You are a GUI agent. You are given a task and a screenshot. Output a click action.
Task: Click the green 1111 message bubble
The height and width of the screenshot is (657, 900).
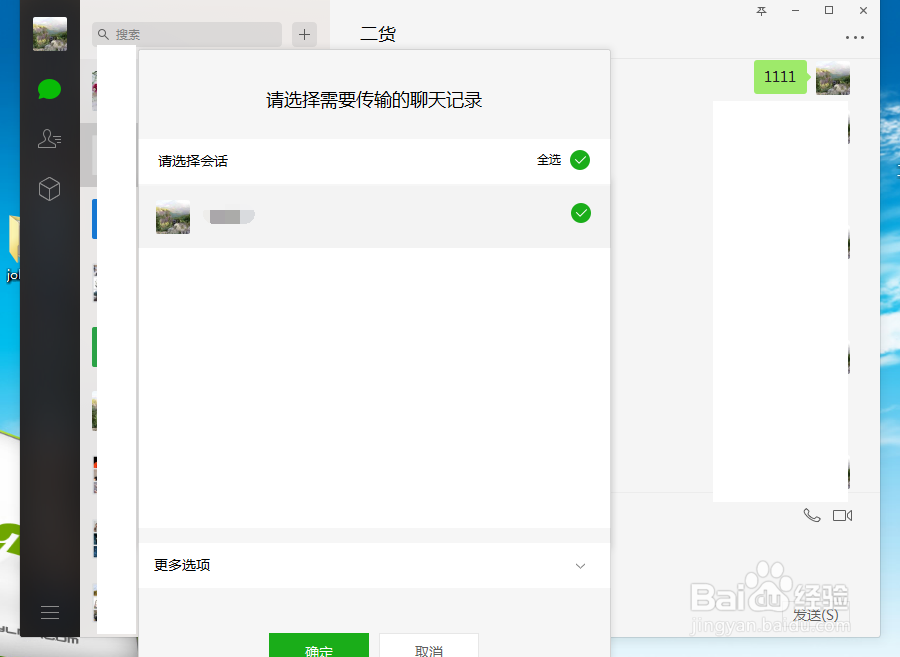tap(780, 77)
